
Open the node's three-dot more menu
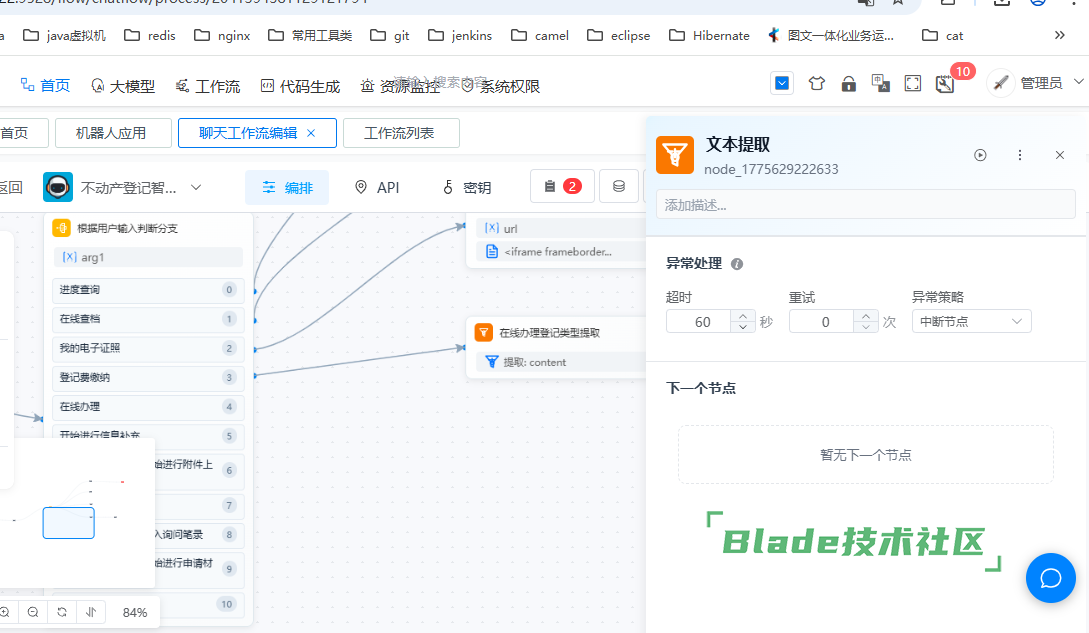click(1020, 155)
